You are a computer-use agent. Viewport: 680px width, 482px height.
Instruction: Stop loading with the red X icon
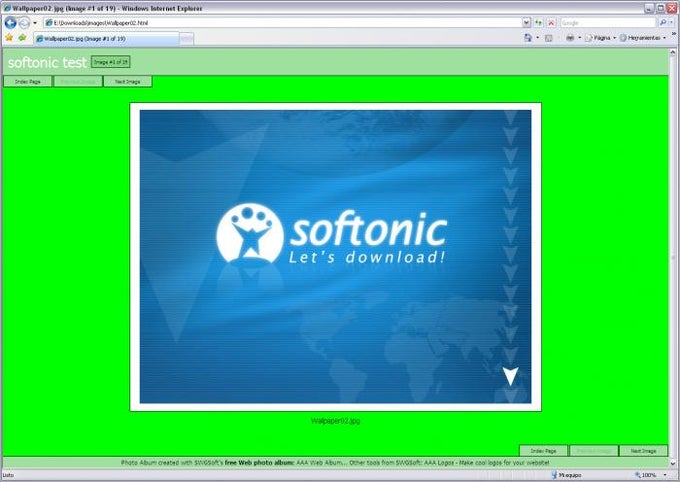coord(551,23)
